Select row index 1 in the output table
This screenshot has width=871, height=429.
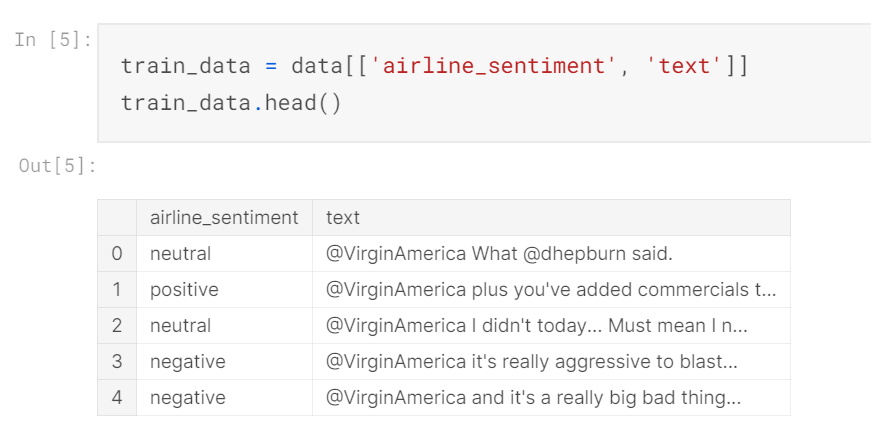(x=117, y=290)
